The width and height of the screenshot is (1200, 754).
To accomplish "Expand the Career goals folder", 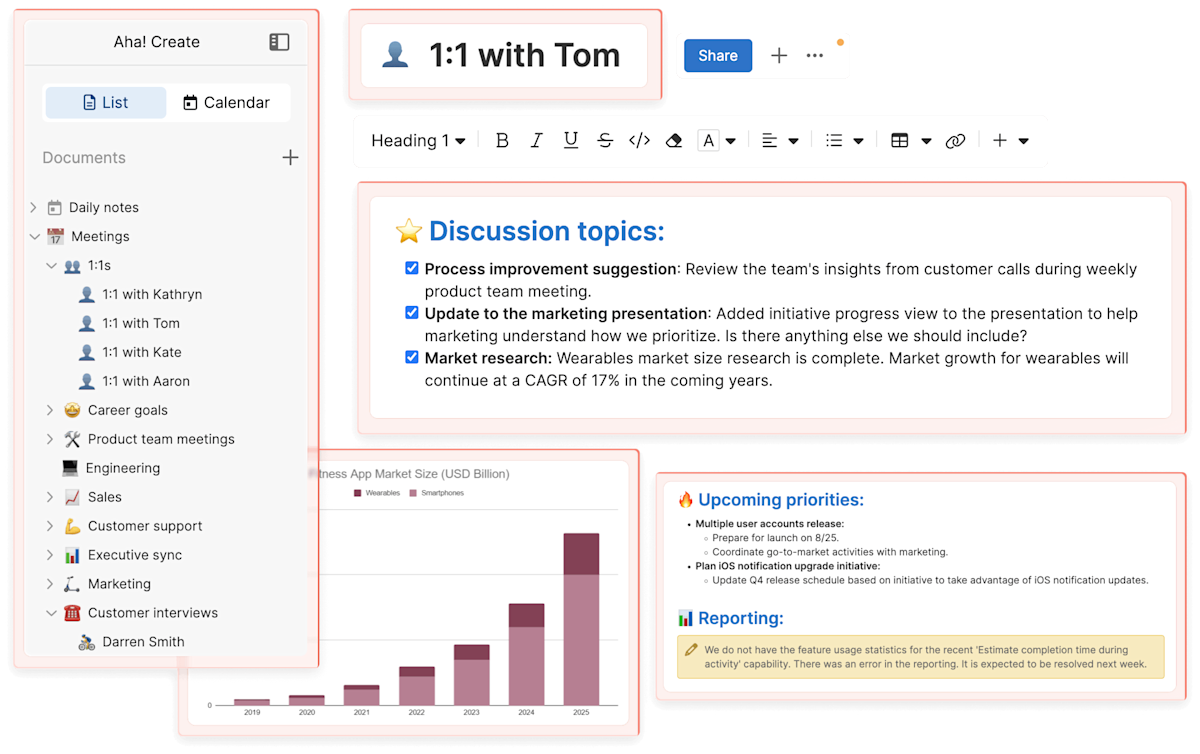I will tap(50, 410).
